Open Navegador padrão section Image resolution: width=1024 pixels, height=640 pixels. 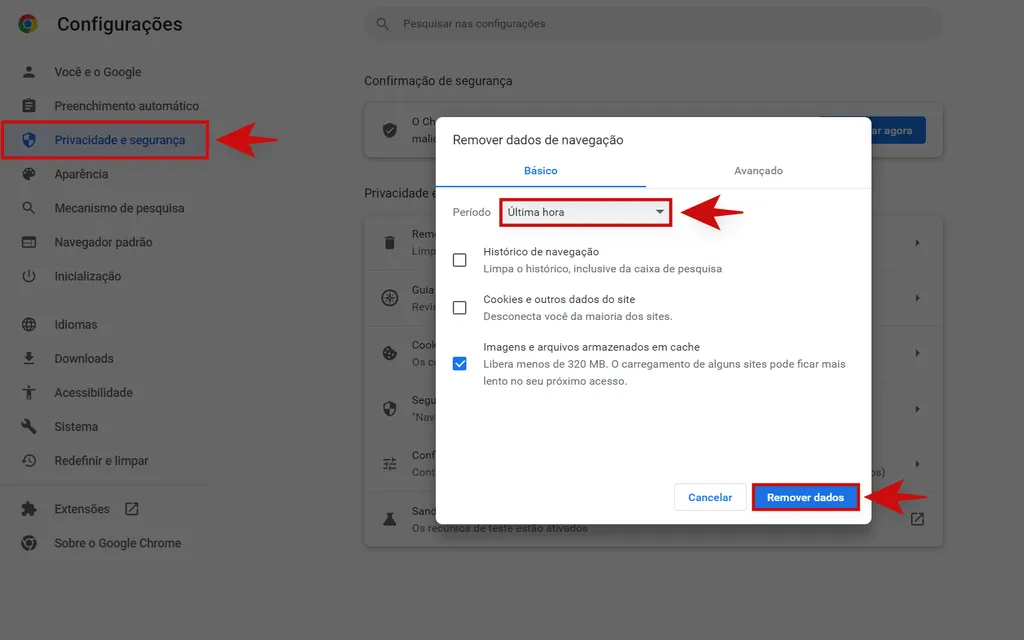103,242
